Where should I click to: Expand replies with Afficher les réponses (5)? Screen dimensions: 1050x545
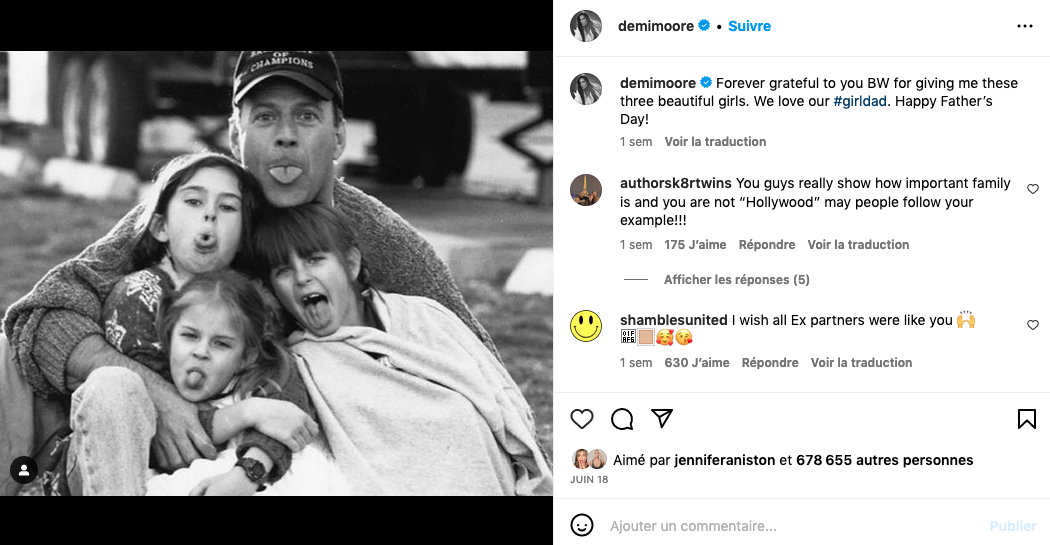(x=736, y=280)
